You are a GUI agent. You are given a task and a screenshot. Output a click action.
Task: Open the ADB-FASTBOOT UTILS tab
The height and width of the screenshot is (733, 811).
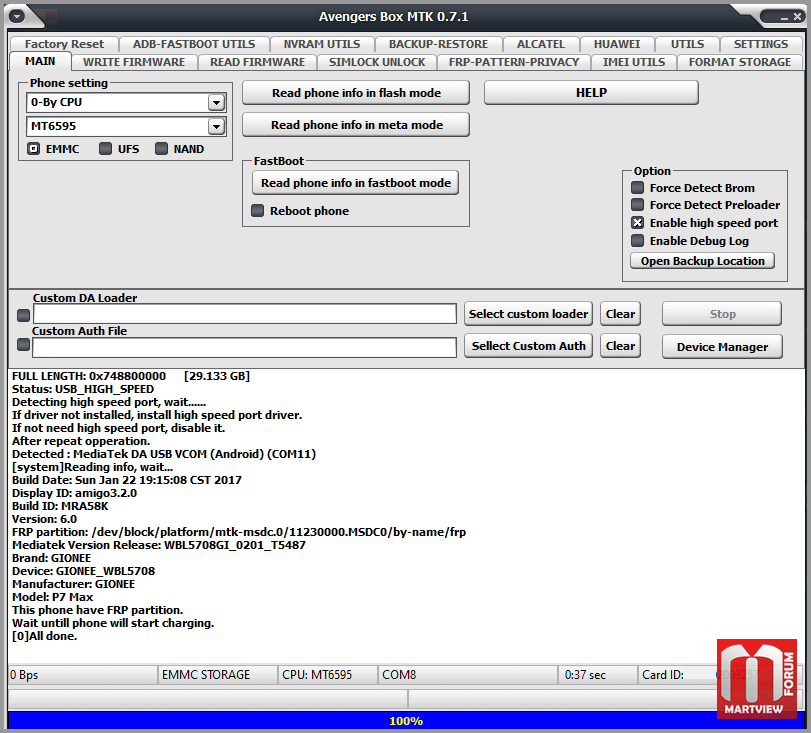tap(194, 44)
